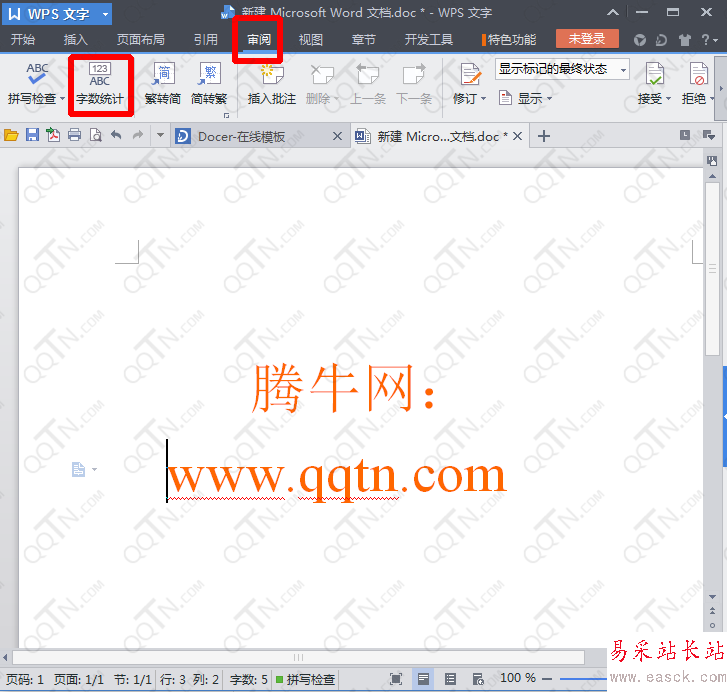This screenshot has height=692, width=727.
Task: Switch to outline view icon in status bar
Action: (x=450, y=679)
